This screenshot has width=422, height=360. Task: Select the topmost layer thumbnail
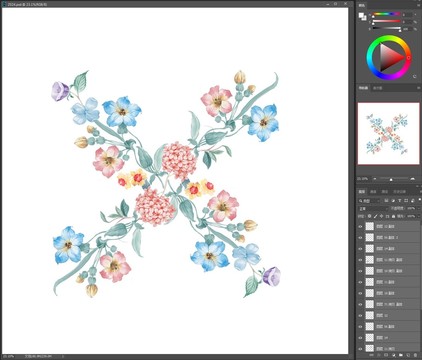370,226
